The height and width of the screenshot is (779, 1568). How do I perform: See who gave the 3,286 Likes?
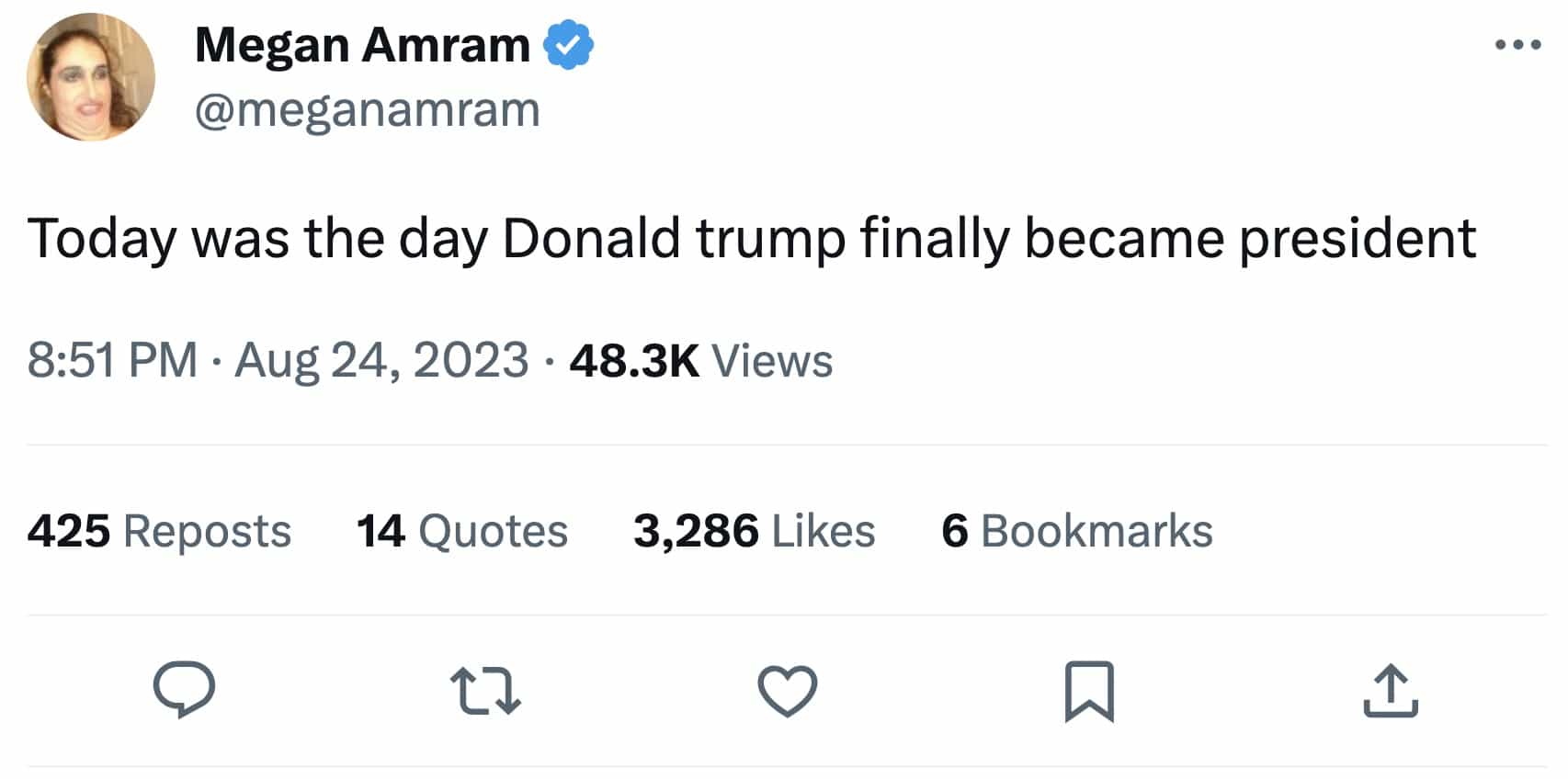pos(754,531)
